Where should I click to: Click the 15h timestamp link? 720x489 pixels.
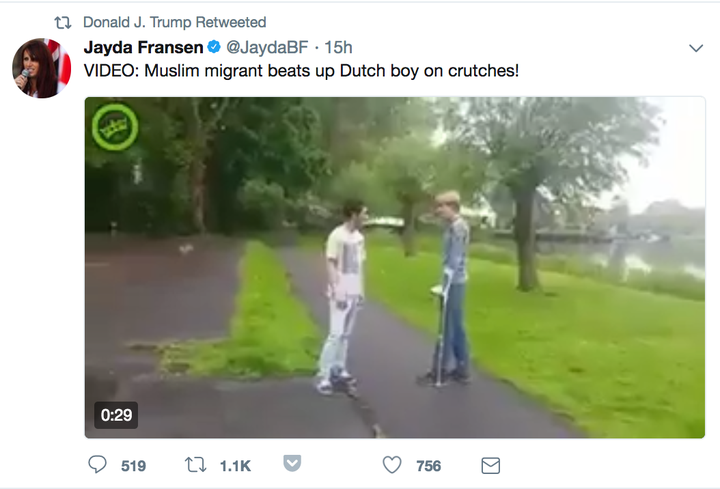coord(338,47)
